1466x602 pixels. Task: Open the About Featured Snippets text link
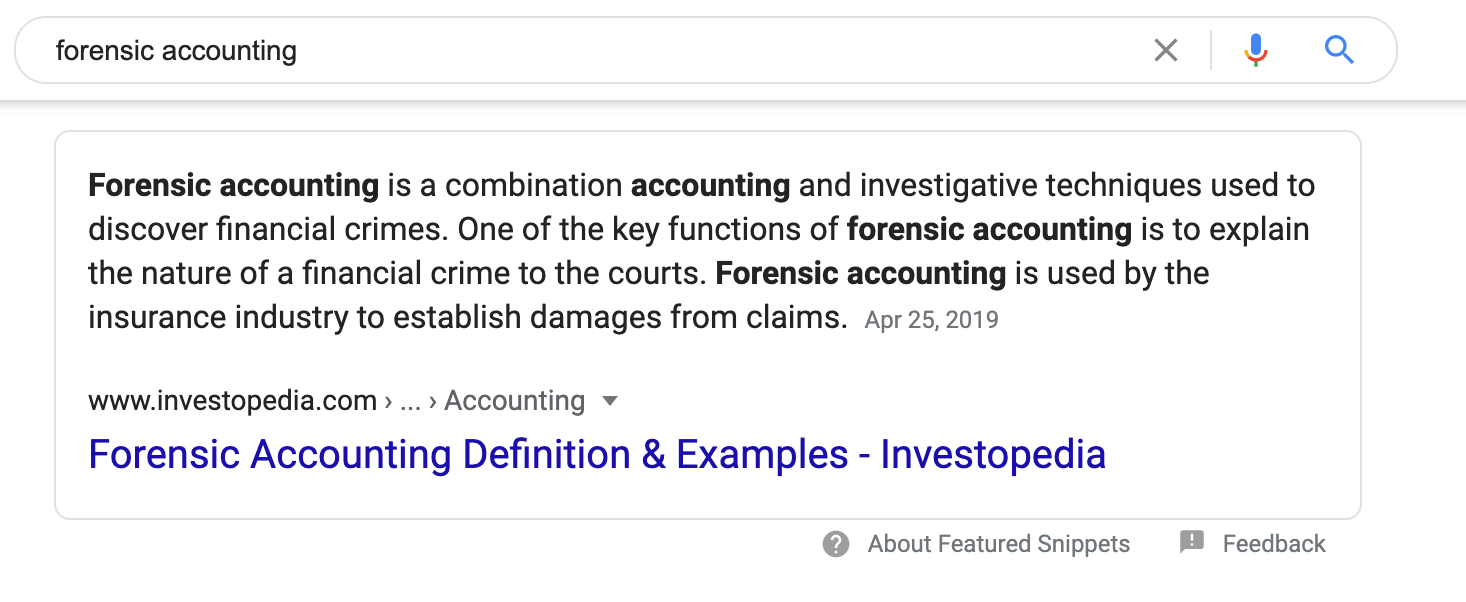tap(999, 544)
